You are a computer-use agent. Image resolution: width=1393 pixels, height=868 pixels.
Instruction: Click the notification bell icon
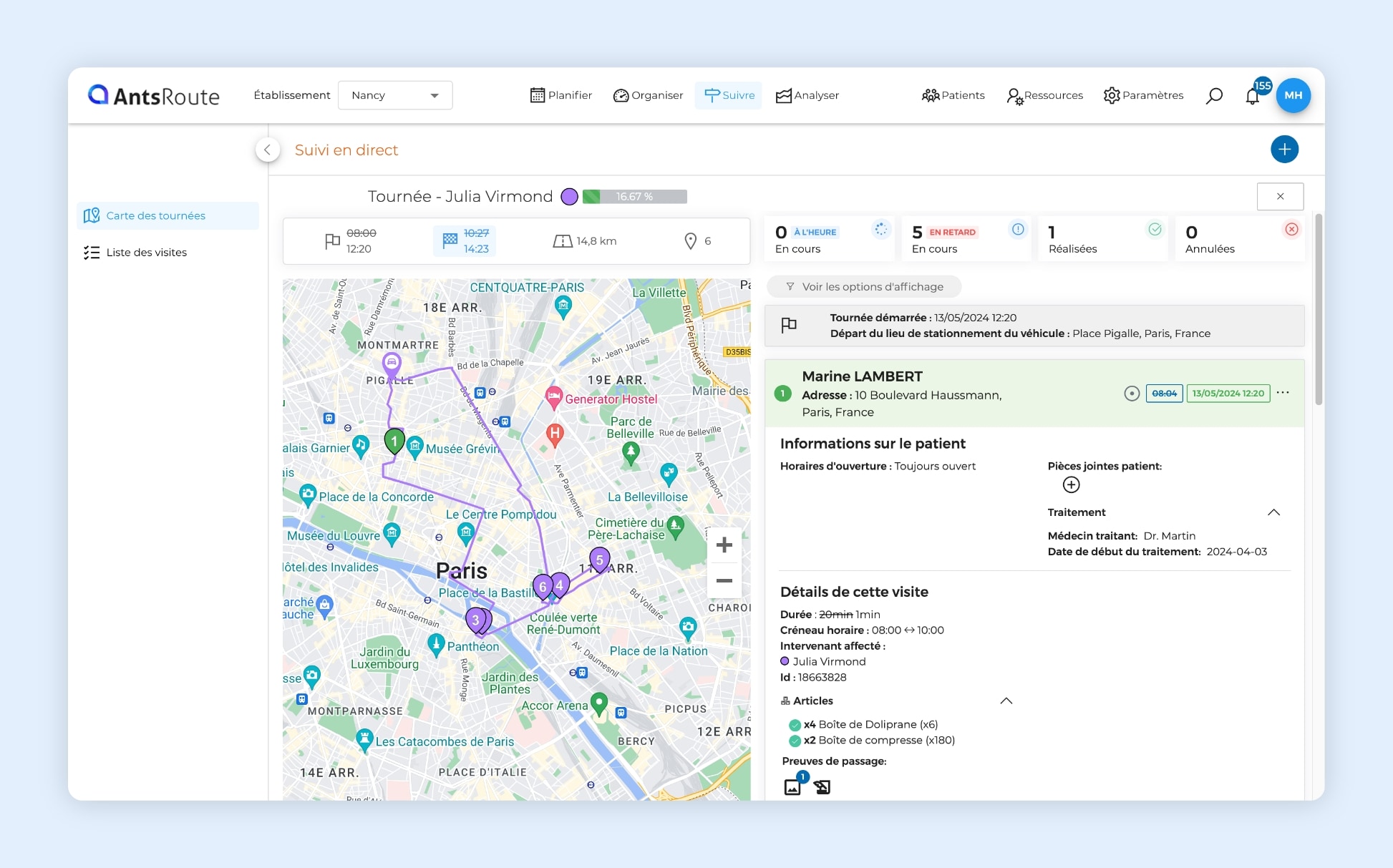coord(1253,95)
